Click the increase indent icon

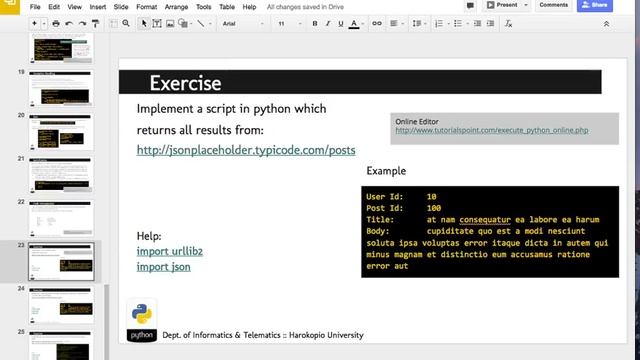[490, 24]
